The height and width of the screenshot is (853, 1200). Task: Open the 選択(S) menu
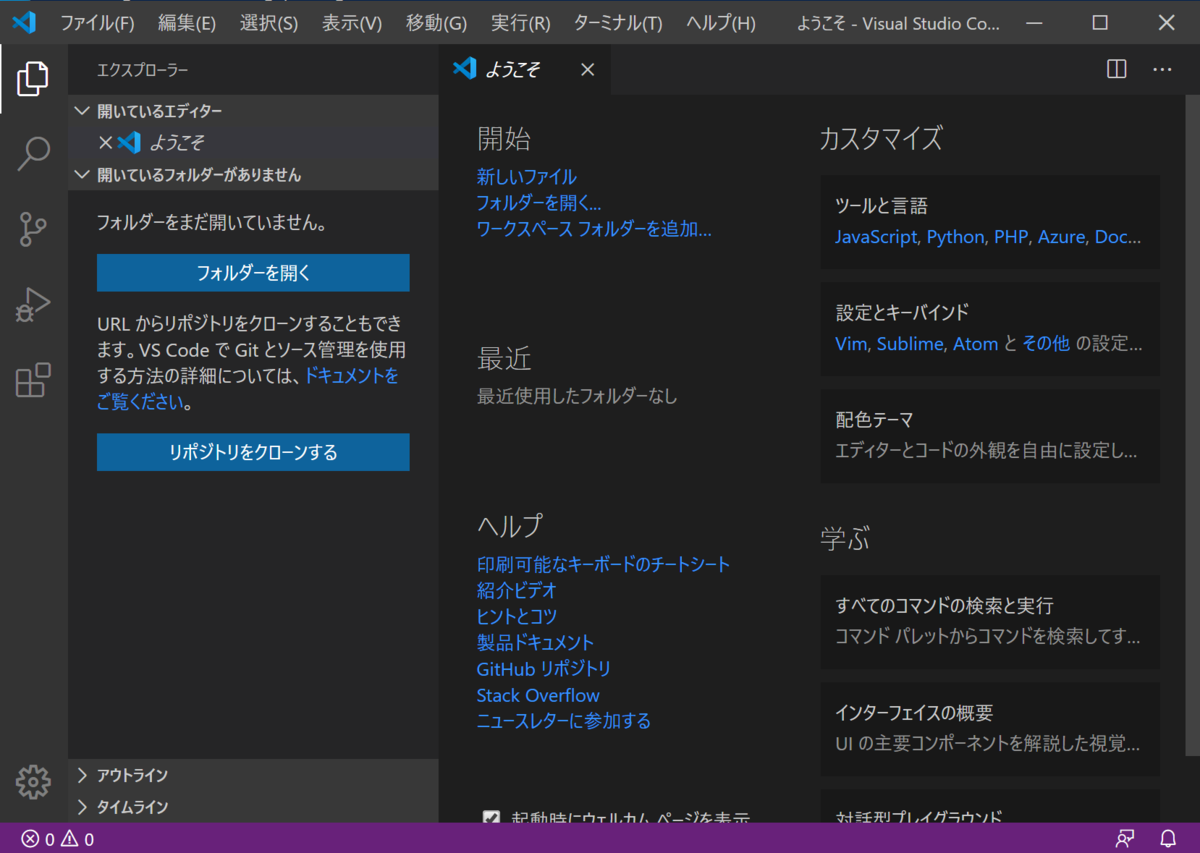coord(268,23)
